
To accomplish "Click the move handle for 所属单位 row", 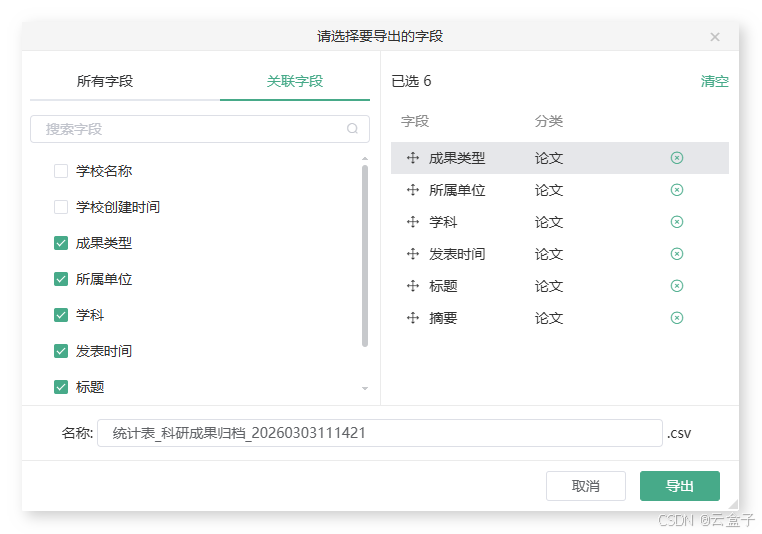I will 413,190.
